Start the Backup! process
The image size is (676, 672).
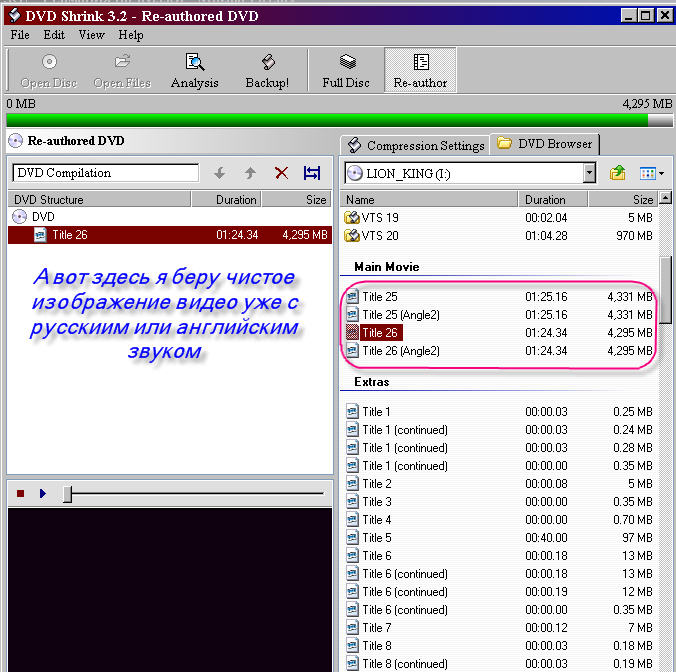tap(267, 70)
